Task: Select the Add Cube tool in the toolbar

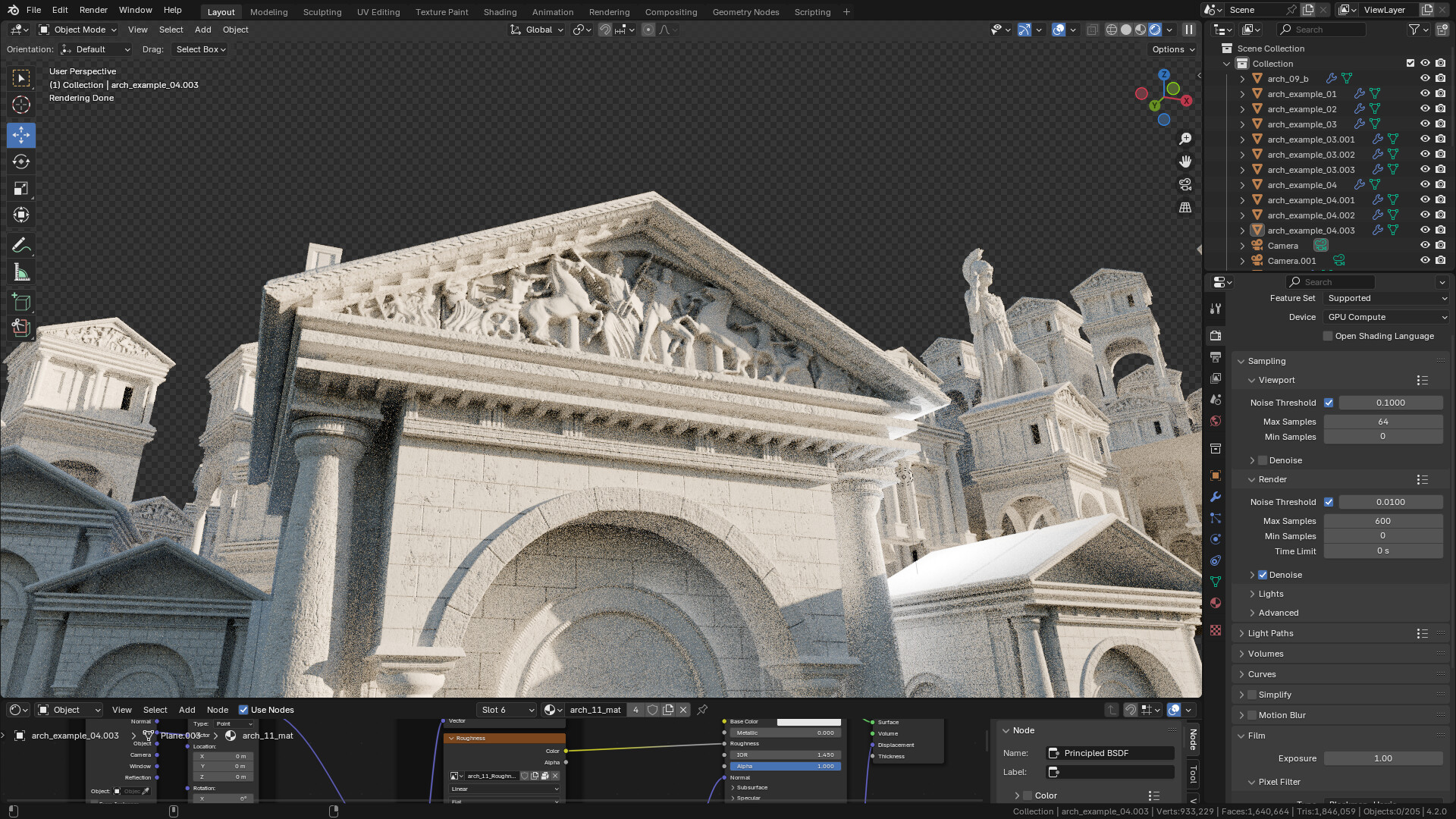Action: point(21,302)
